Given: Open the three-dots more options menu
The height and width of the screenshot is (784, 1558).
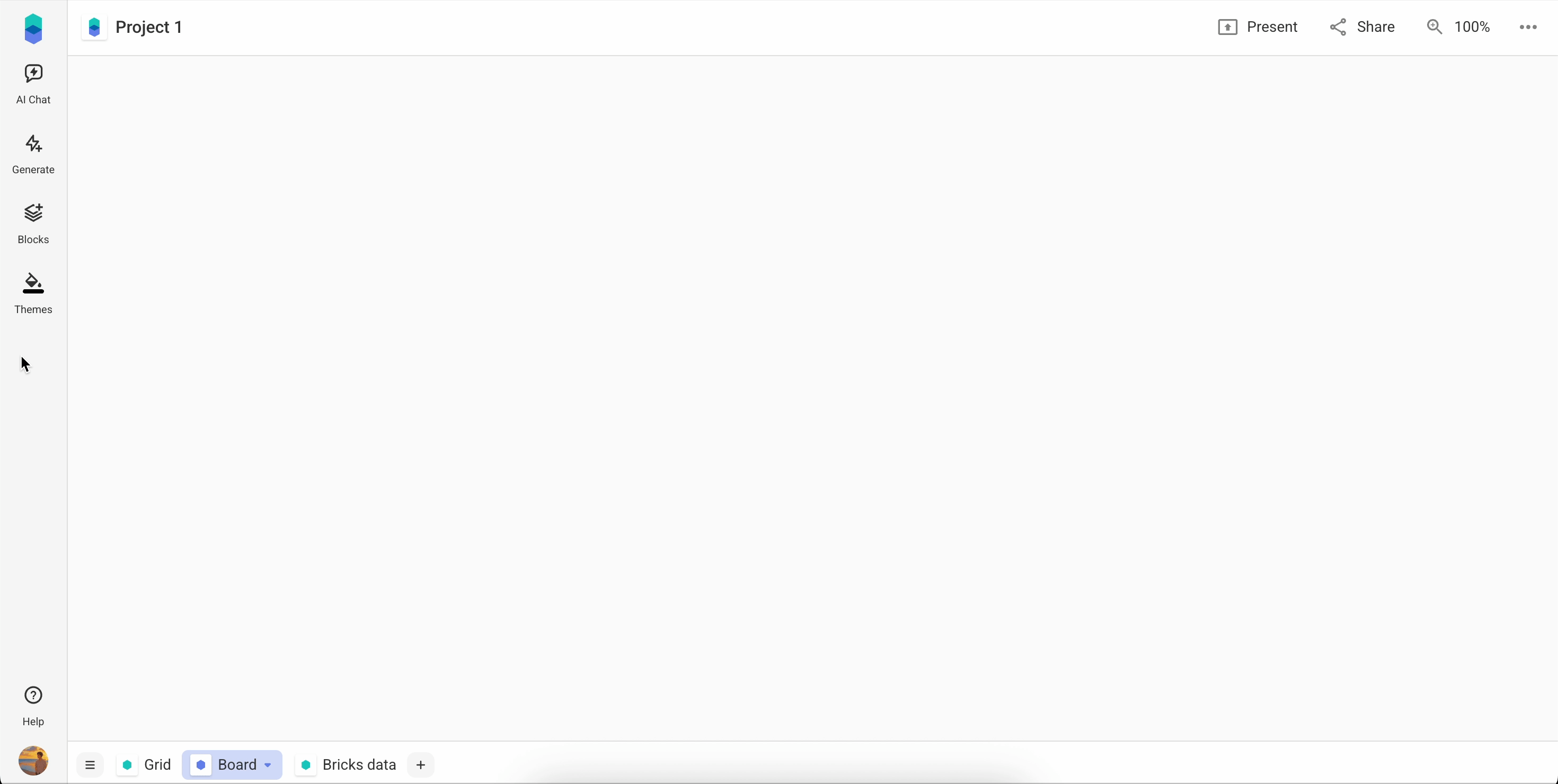Looking at the screenshot, I should pos(1528,27).
